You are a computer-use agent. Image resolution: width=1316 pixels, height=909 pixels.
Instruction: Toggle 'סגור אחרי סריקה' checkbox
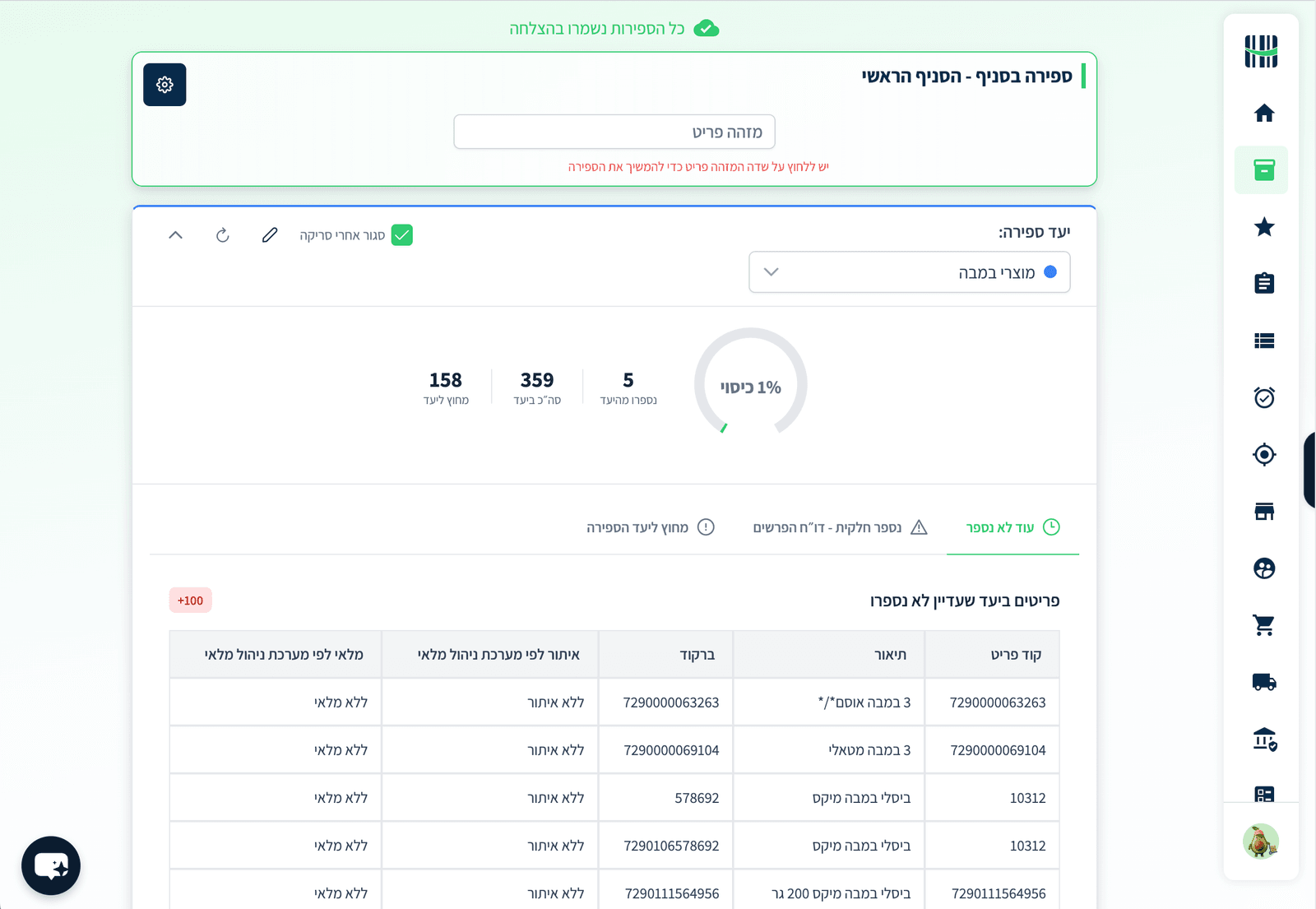coord(401,235)
